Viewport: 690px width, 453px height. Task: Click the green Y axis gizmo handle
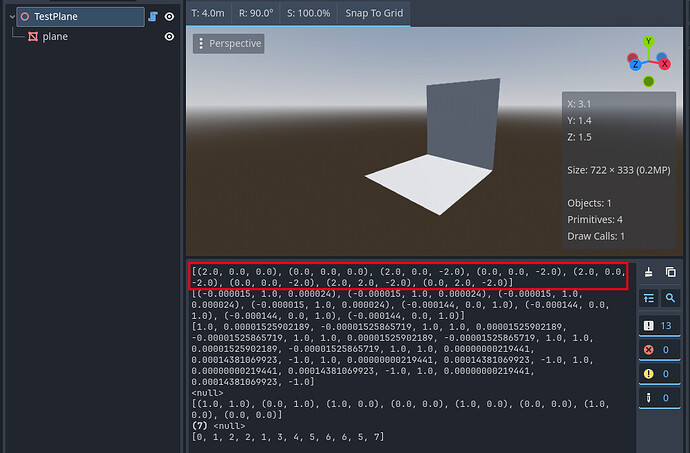click(x=649, y=42)
